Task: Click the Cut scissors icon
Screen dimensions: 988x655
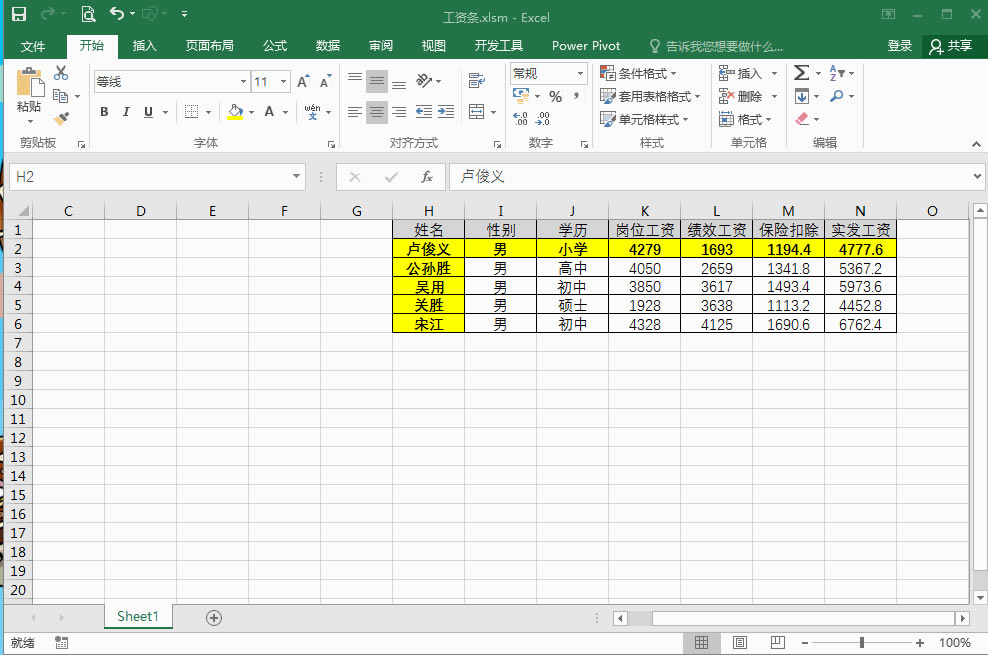Action: click(61, 73)
